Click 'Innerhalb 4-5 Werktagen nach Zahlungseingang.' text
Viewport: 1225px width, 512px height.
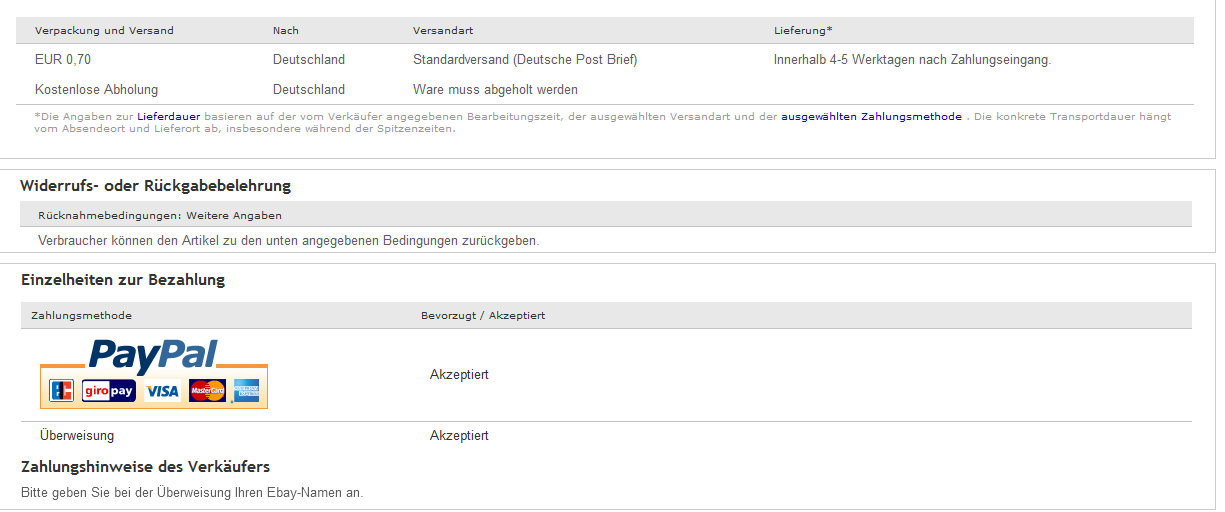click(x=913, y=60)
